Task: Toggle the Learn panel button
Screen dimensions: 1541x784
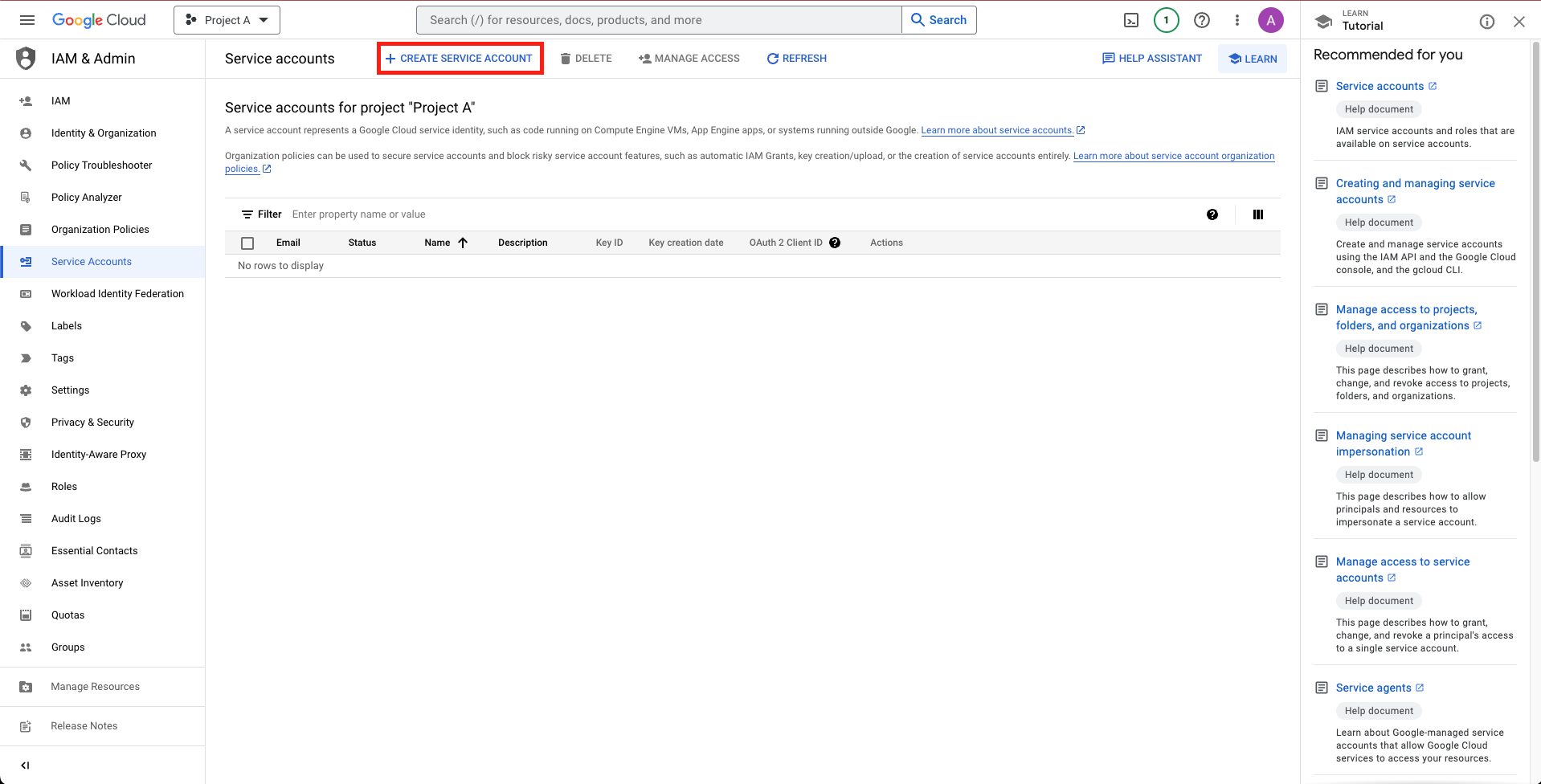Action: 1253,59
